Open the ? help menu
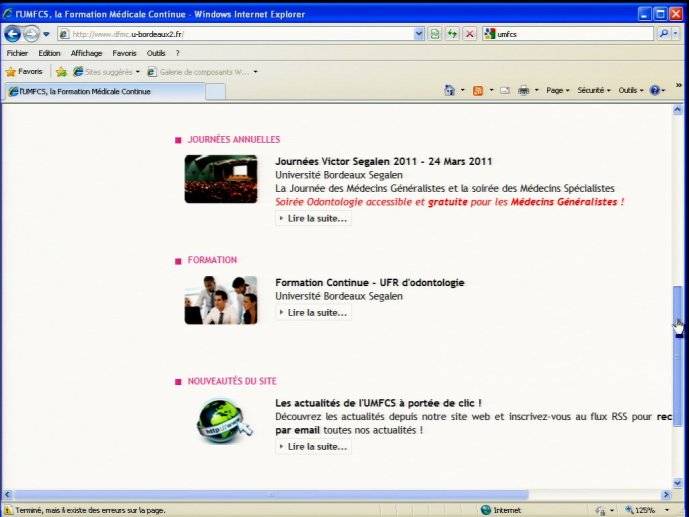Viewport: 689px width, 517px height. click(x=178, y=53)
